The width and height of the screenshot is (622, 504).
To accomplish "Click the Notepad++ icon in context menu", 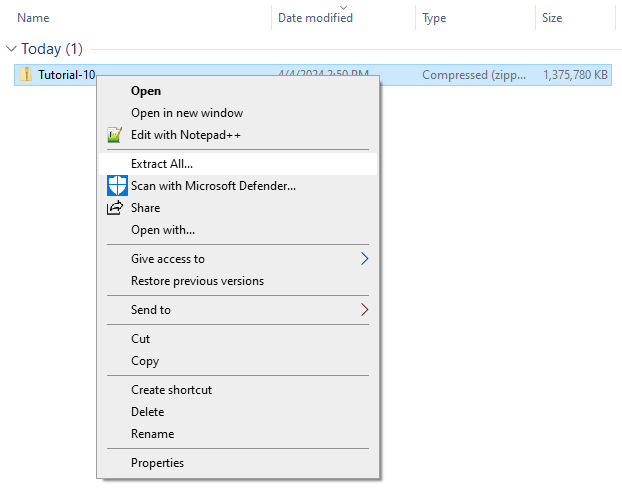I will pyautogui.click(x=115, y=135).
